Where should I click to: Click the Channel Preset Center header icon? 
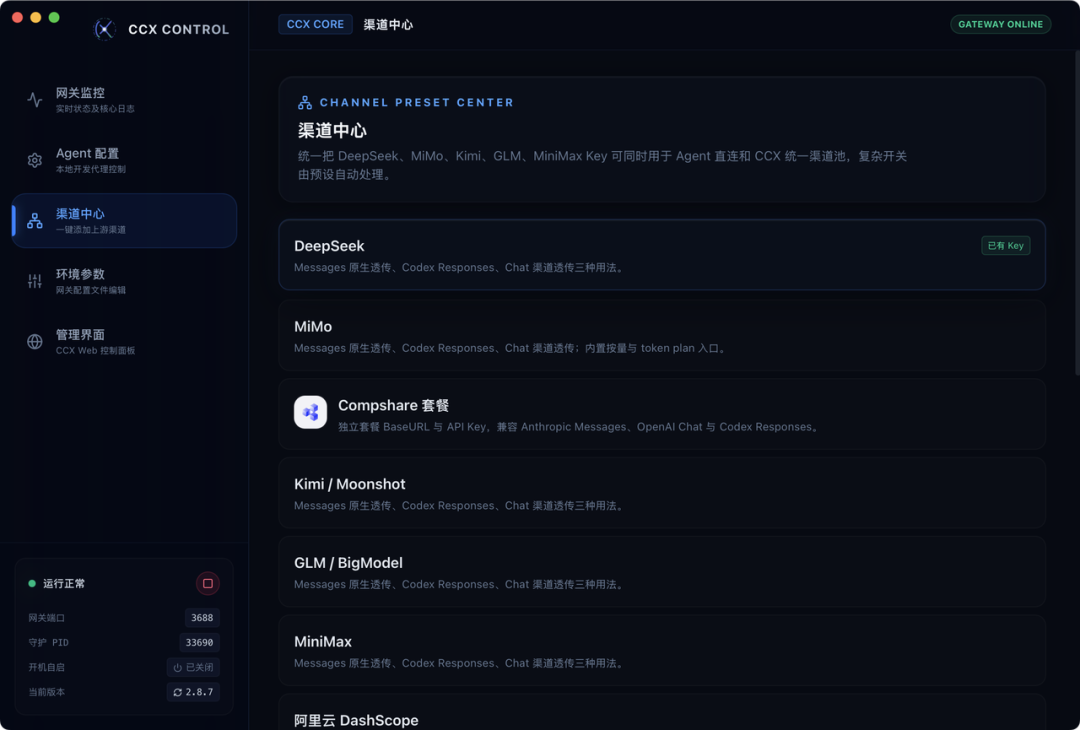[304, 103]
